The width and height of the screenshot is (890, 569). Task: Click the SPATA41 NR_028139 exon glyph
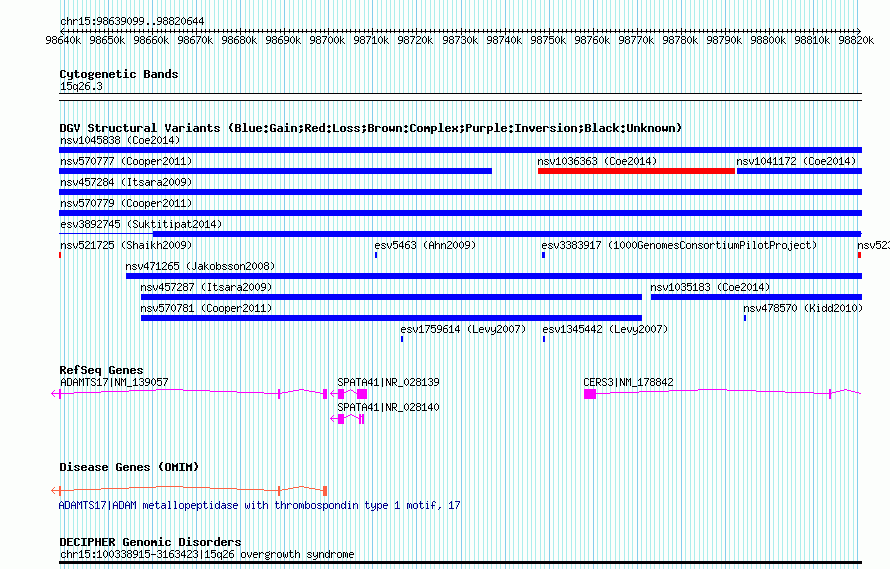(x=349, y=394)
